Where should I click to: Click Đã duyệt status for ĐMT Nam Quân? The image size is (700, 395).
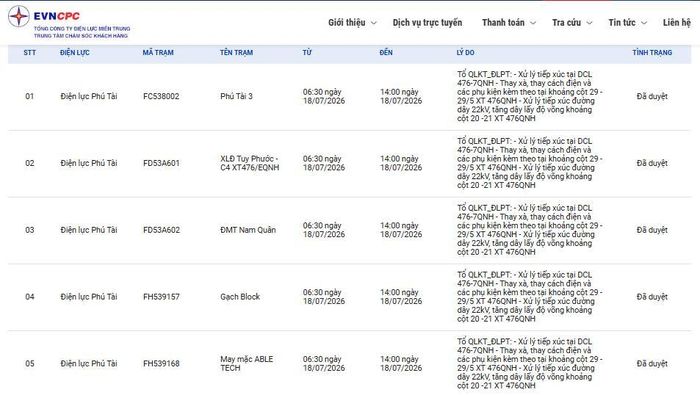click(x=652, y=230)
